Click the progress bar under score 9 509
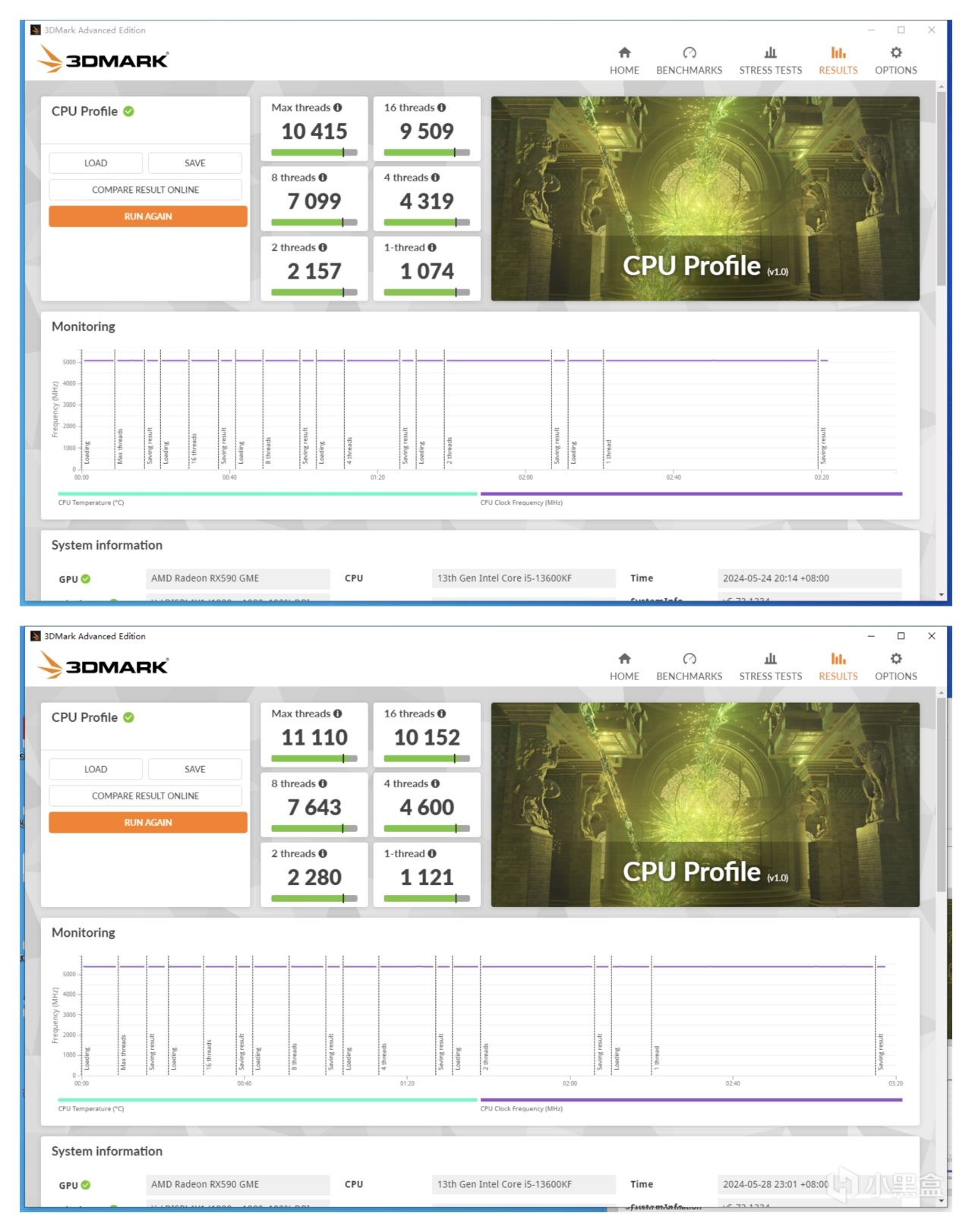This screenshot has width=972, height=1232. point(427,153)
